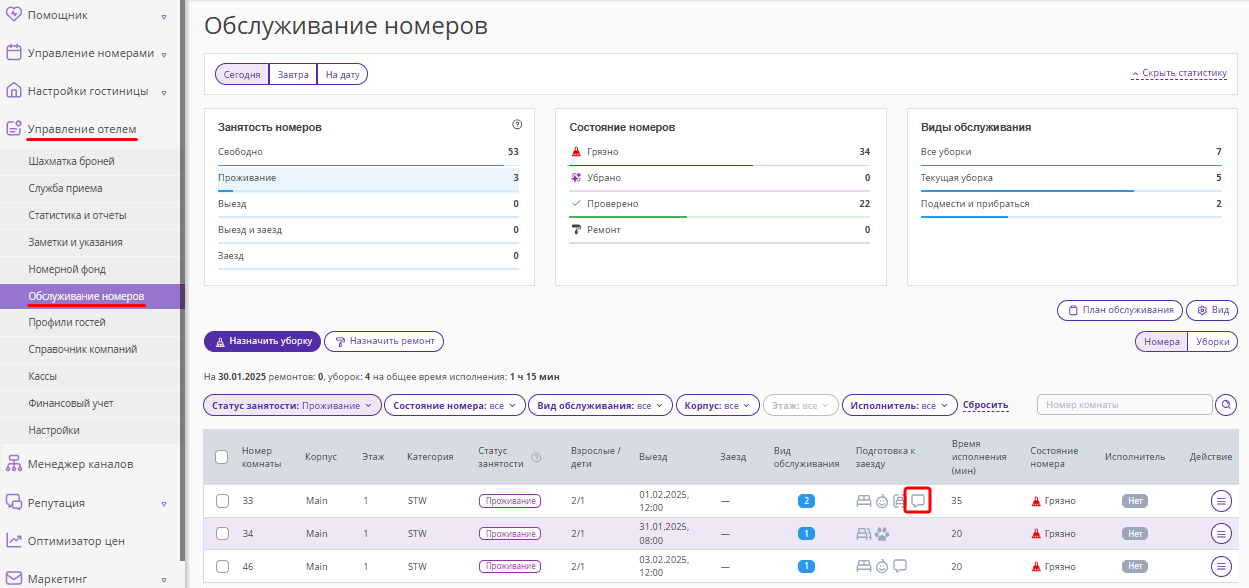Click the bed icon in room 33 row
This screenshot has width=1249, height=588.
(864, 501)
